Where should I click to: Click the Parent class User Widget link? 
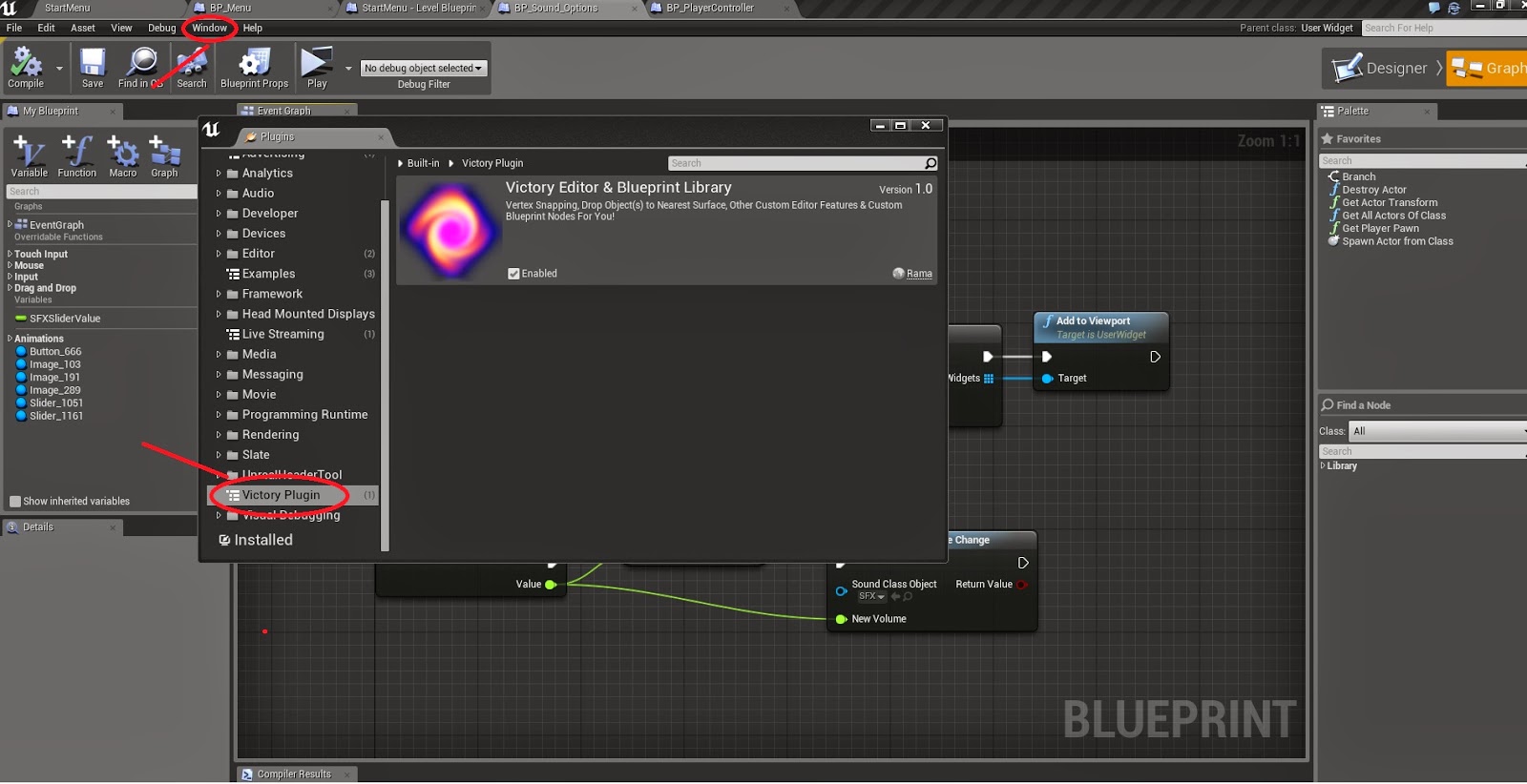coord(1327,28)
